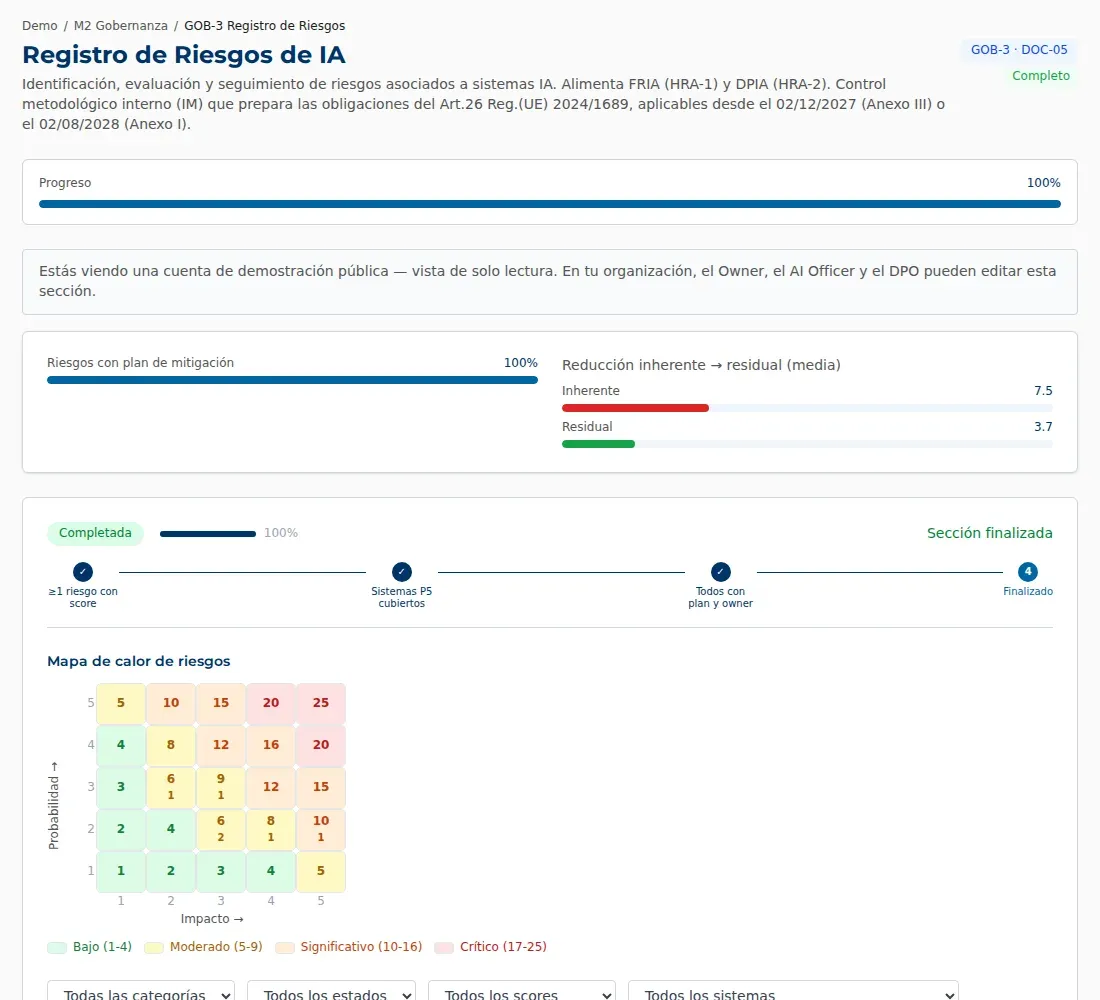The height and width of the screenshot is (1000, 1100).
Task: Click the Bajo (1-4) legend swatch
Action: coord(57,948)
